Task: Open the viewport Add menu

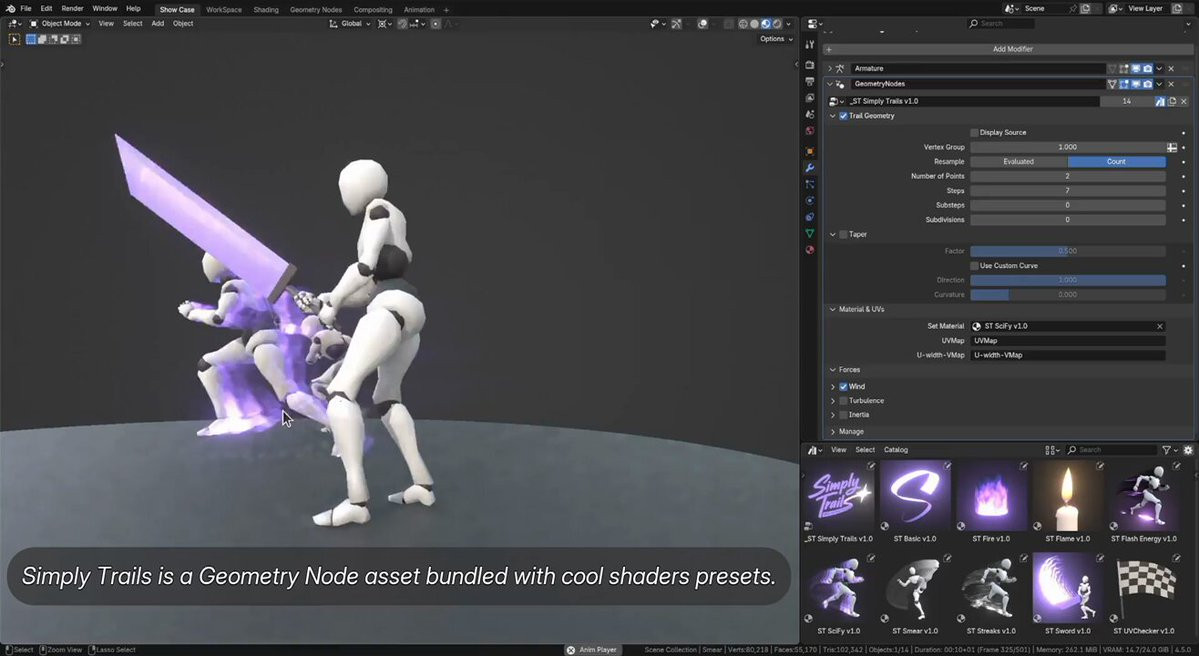Action: [158, 24]
